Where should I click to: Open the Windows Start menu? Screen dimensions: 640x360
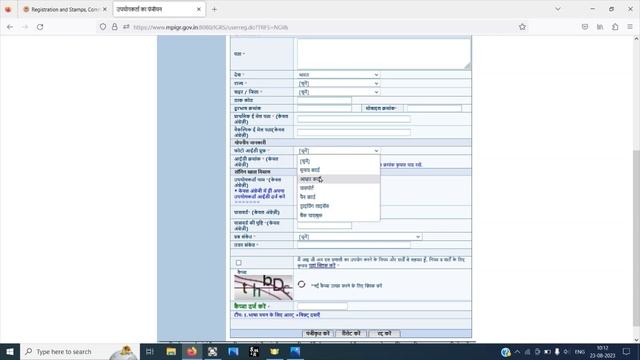coord(10,351)
